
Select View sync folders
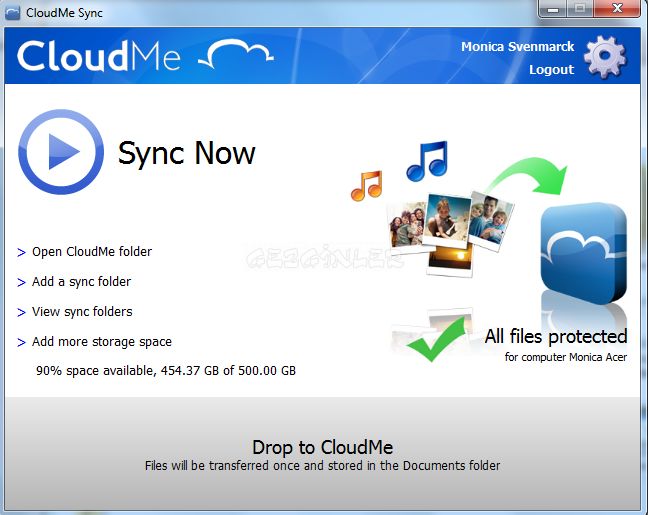click(82, 312)
